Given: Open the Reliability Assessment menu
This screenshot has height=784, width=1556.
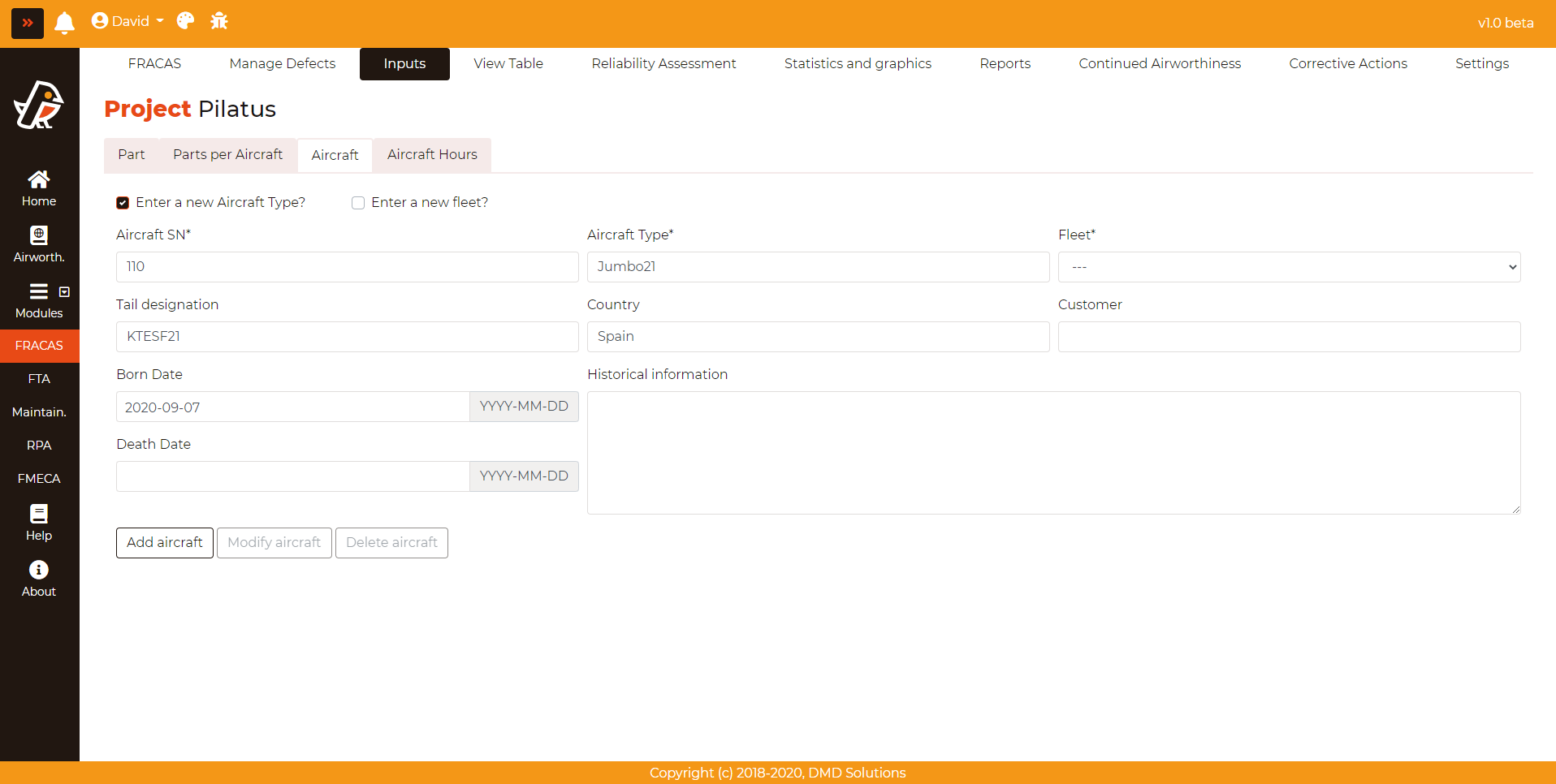Looking at the screenshot, I should click(663, 63).
